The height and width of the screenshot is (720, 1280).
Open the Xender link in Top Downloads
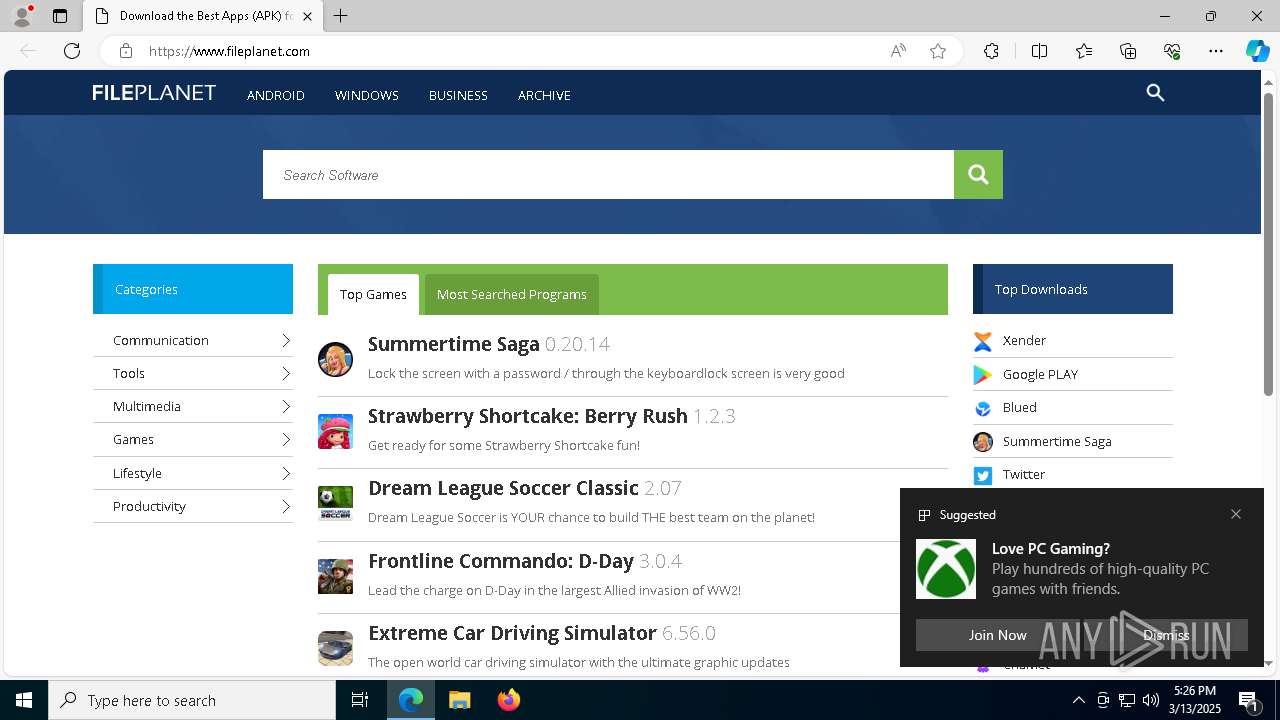pyautogui.click(x=1024, y=341)
